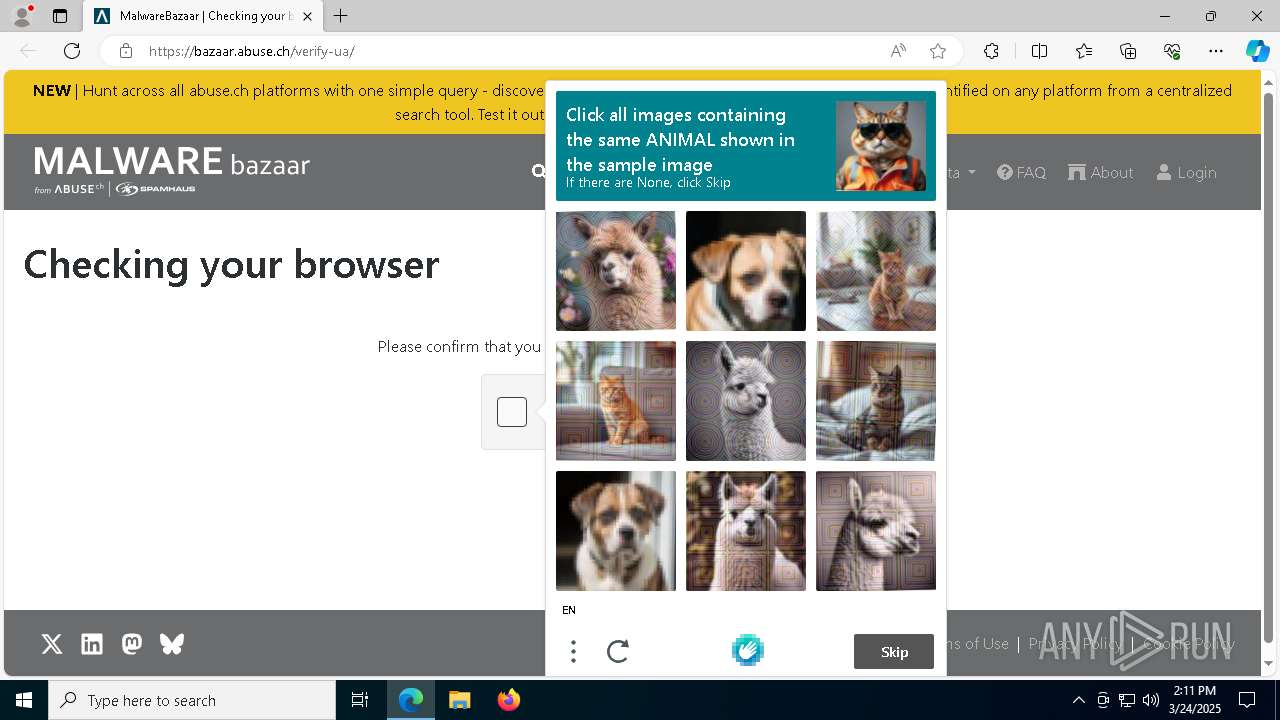Refresh the captcha challenge
This screenshot has height=720, width=1280.
[x=618, y=652]
